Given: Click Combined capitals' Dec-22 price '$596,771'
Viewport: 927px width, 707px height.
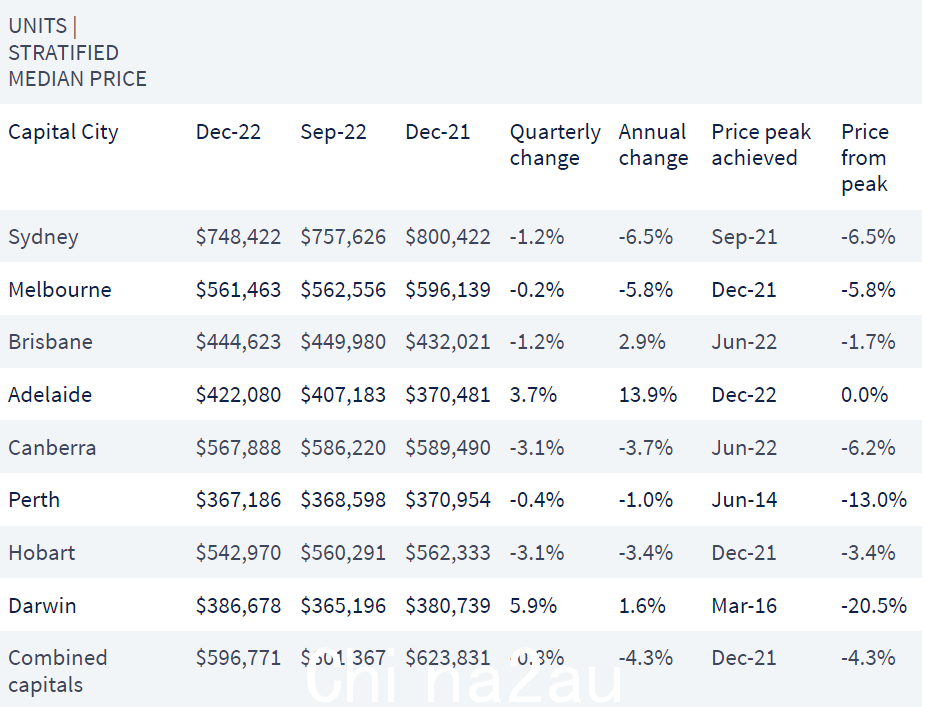Looking at the screenshot, I should [x=238, y=658].
